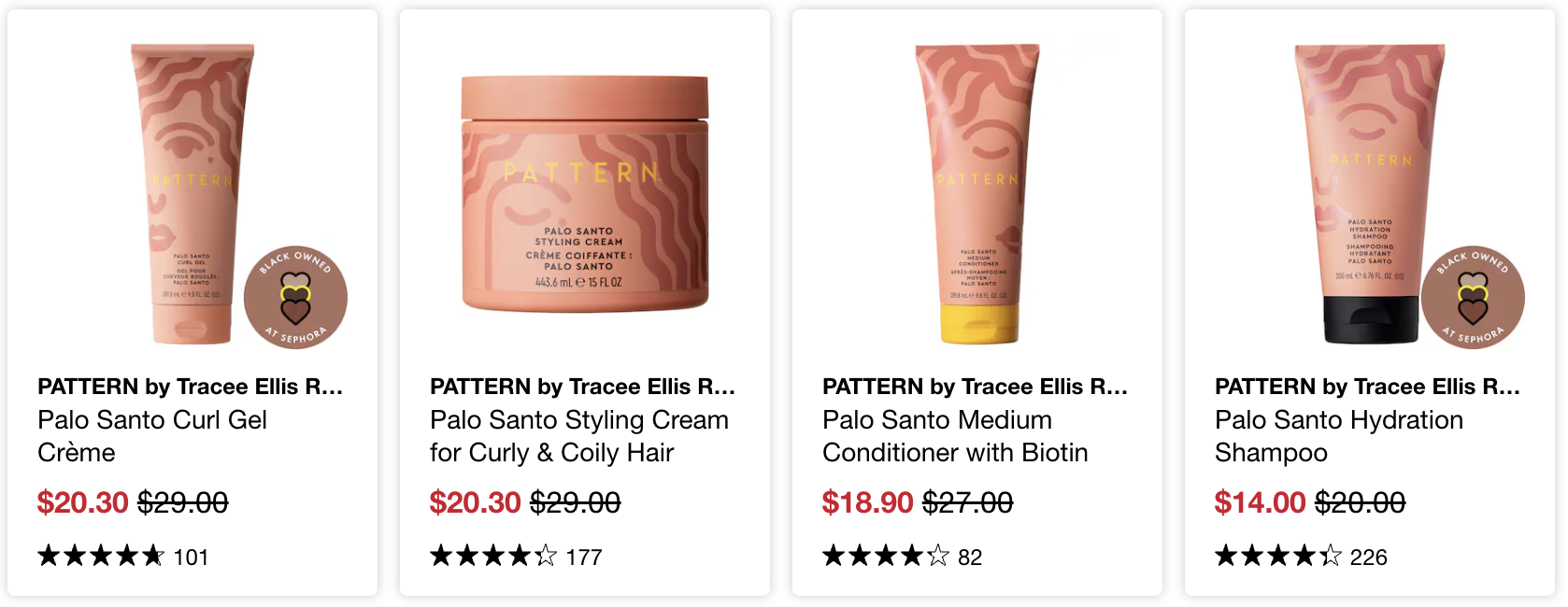Click the Black Owned badge on Hydration Shampoo
This screenshot has height=607, width=1568.
1473,298
